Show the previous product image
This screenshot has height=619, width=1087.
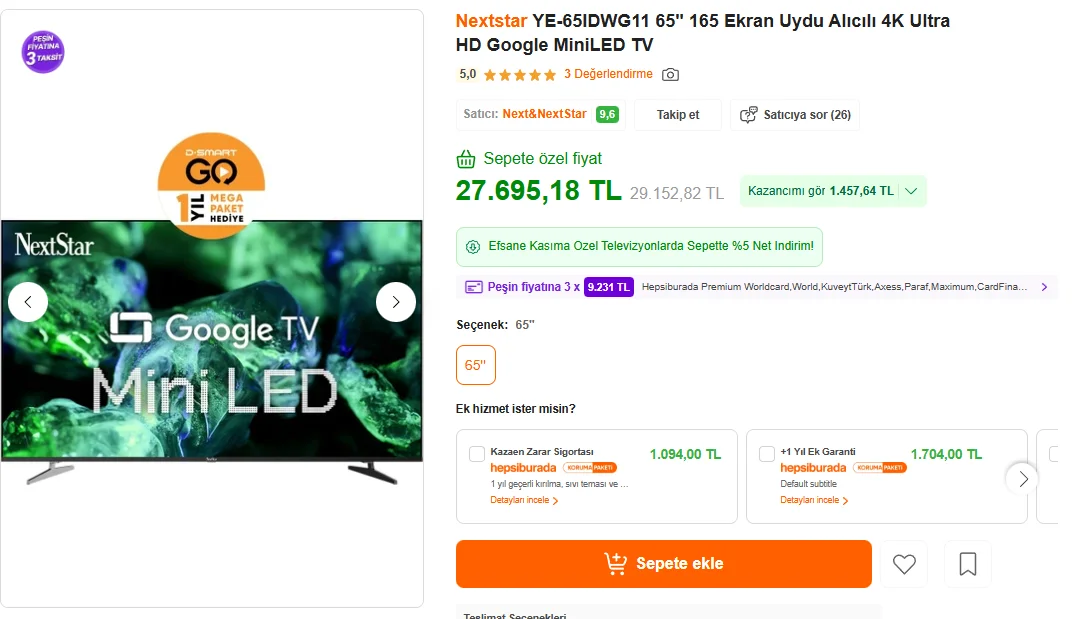(28, 302)
